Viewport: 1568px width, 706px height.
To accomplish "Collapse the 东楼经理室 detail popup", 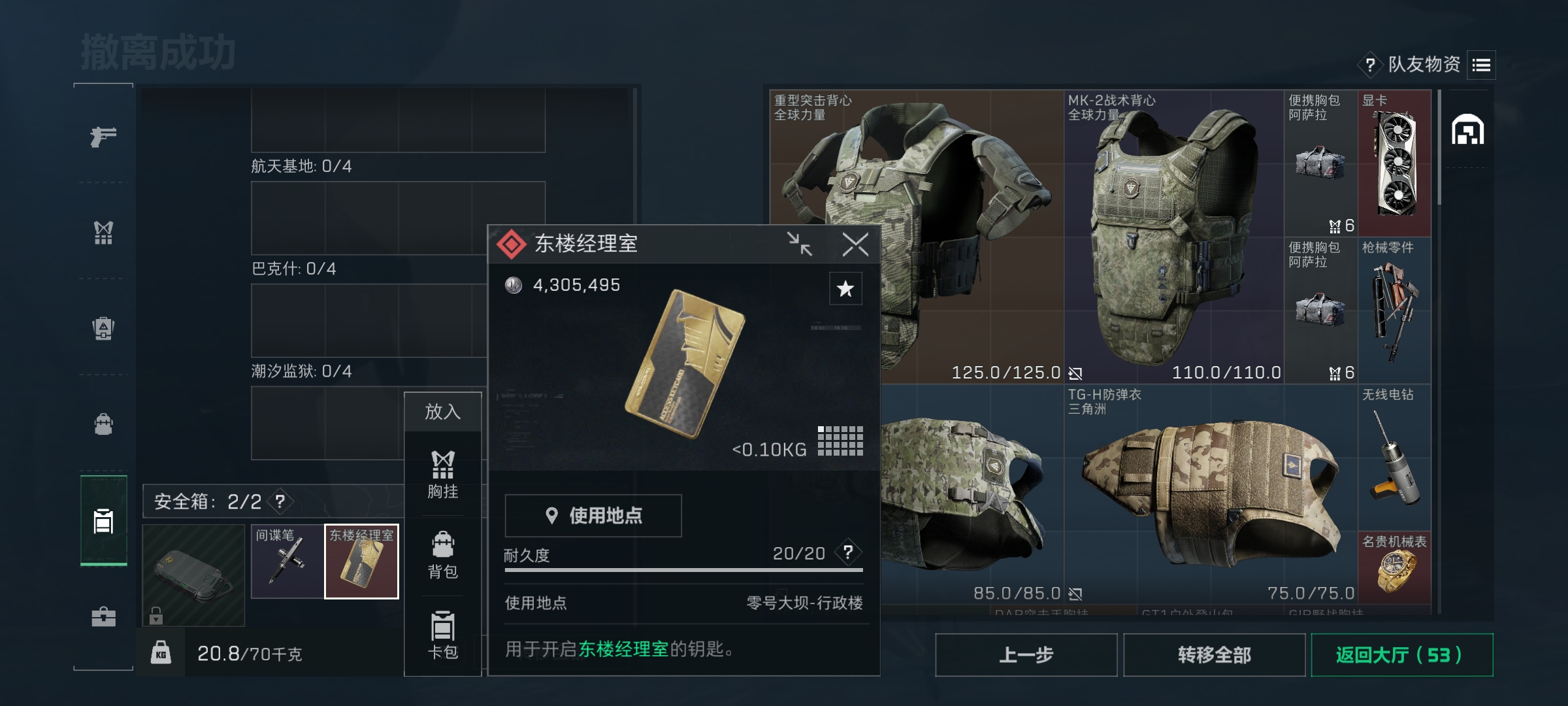I will pos(800,244).
